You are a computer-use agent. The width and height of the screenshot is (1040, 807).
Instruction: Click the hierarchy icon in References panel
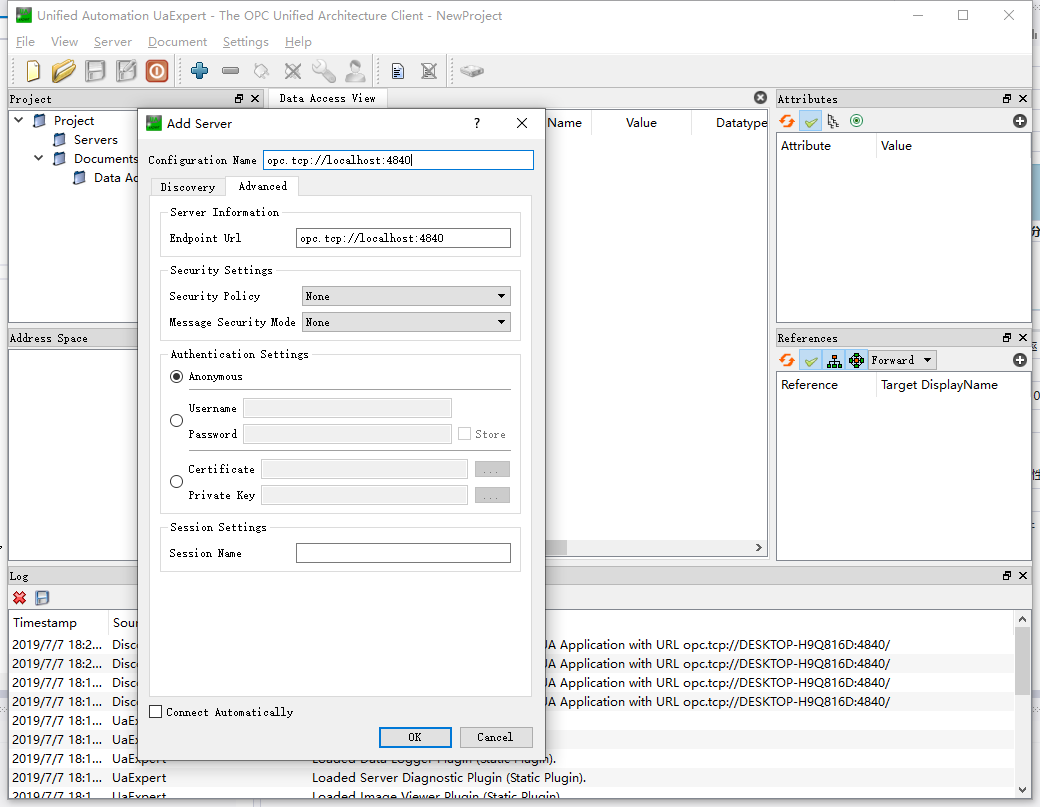pos(834,360)
